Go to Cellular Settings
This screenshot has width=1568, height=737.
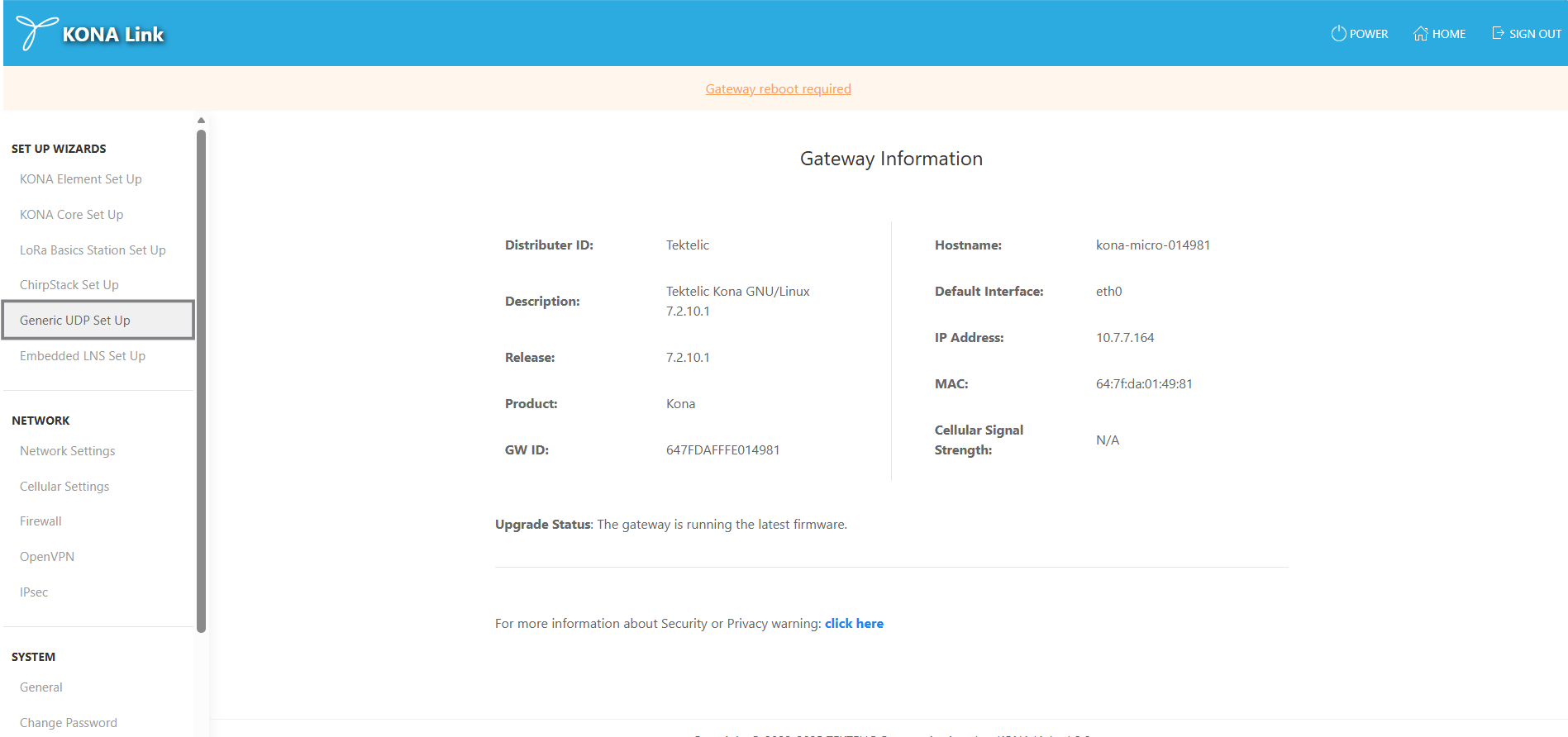click(x=64, y=487)
